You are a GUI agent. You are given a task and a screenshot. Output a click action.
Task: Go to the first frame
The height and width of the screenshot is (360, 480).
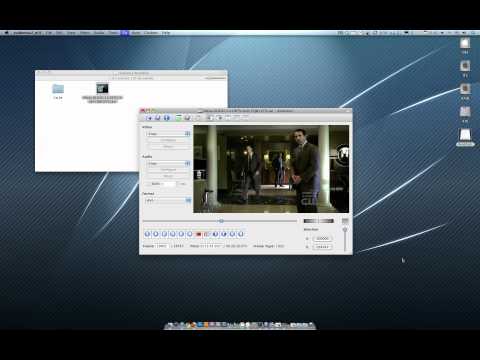232,234
